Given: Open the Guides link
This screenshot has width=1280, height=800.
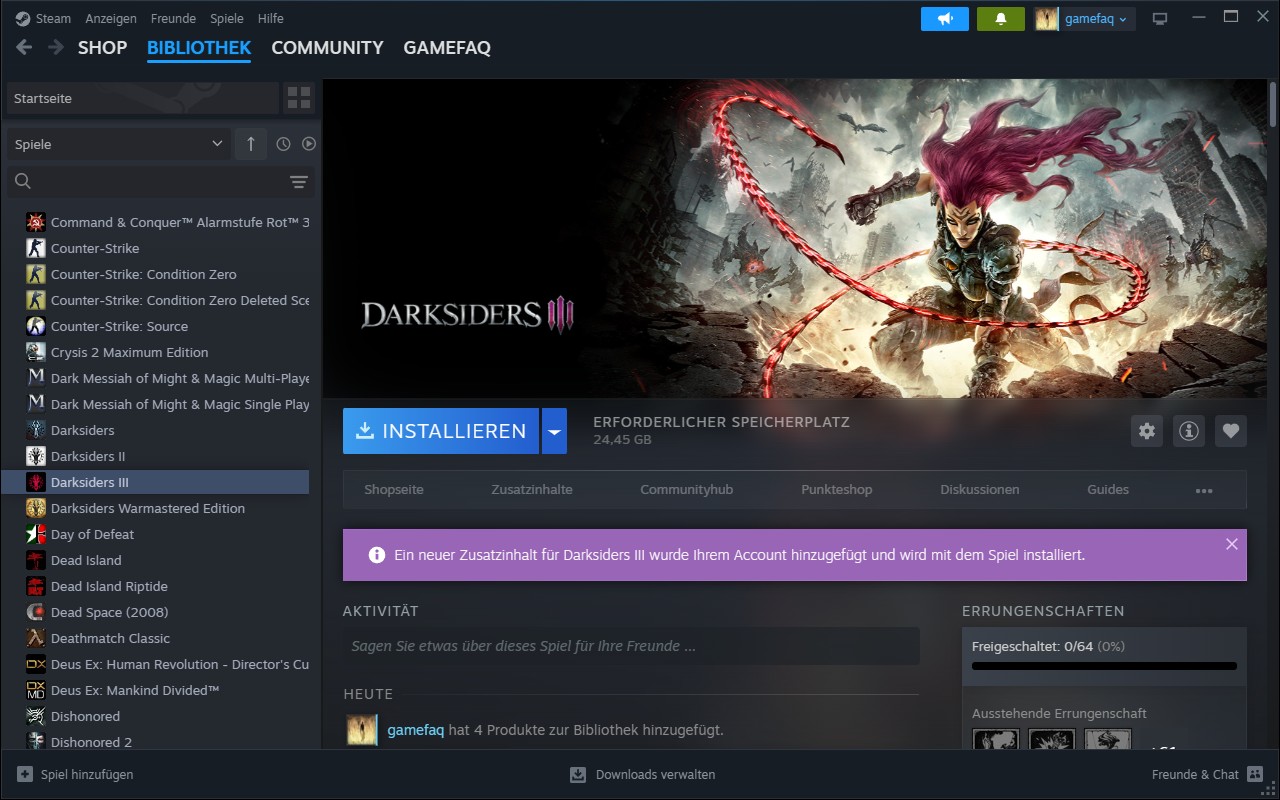Looking at the screenshot, I should [1108, 490].
